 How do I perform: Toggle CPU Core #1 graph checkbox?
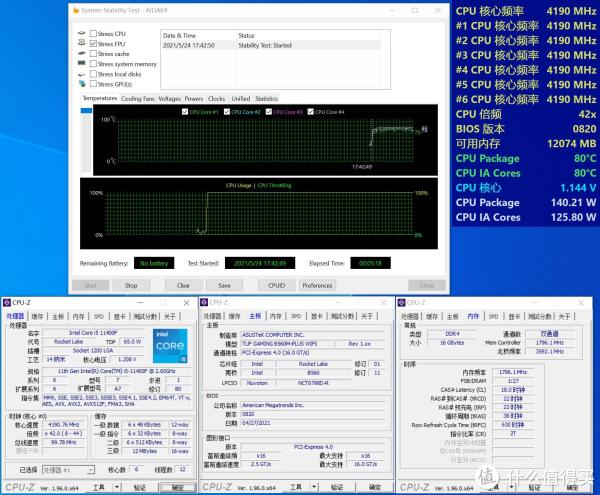[x=185, y=112]
